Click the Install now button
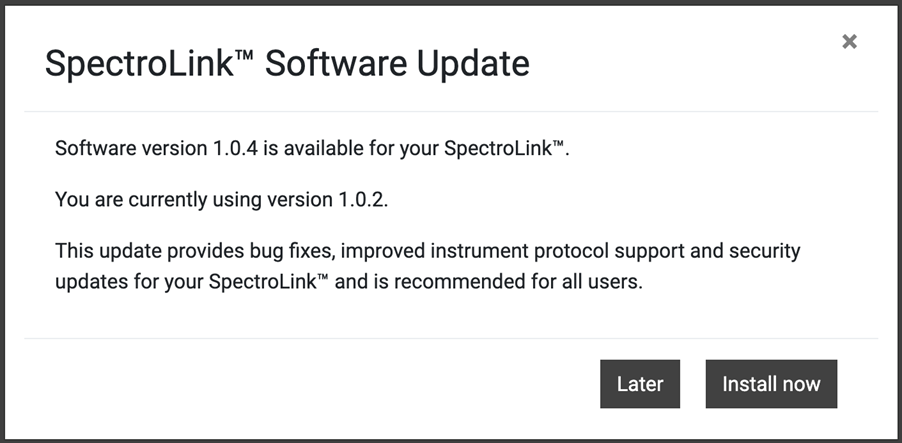The height and width of the screenshot is (443, 902). [771, 384]
